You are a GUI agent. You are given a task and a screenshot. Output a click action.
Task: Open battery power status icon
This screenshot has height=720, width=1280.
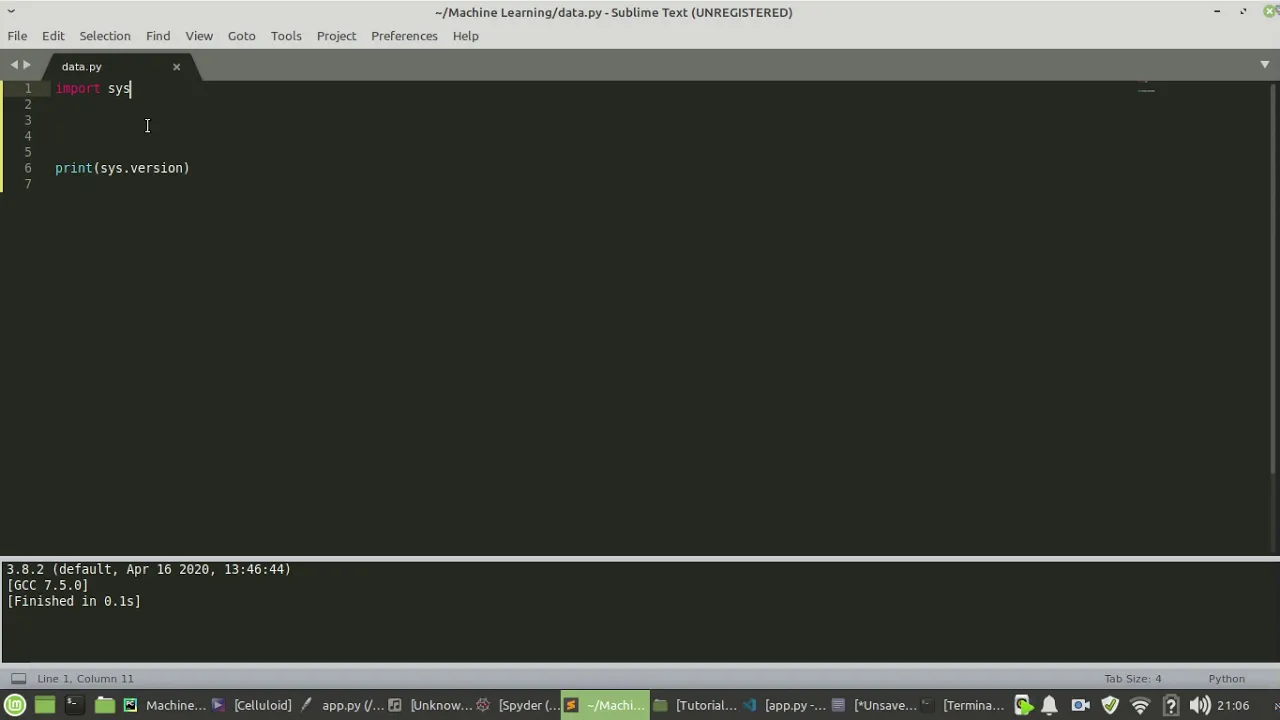[x=1171, y=705]
